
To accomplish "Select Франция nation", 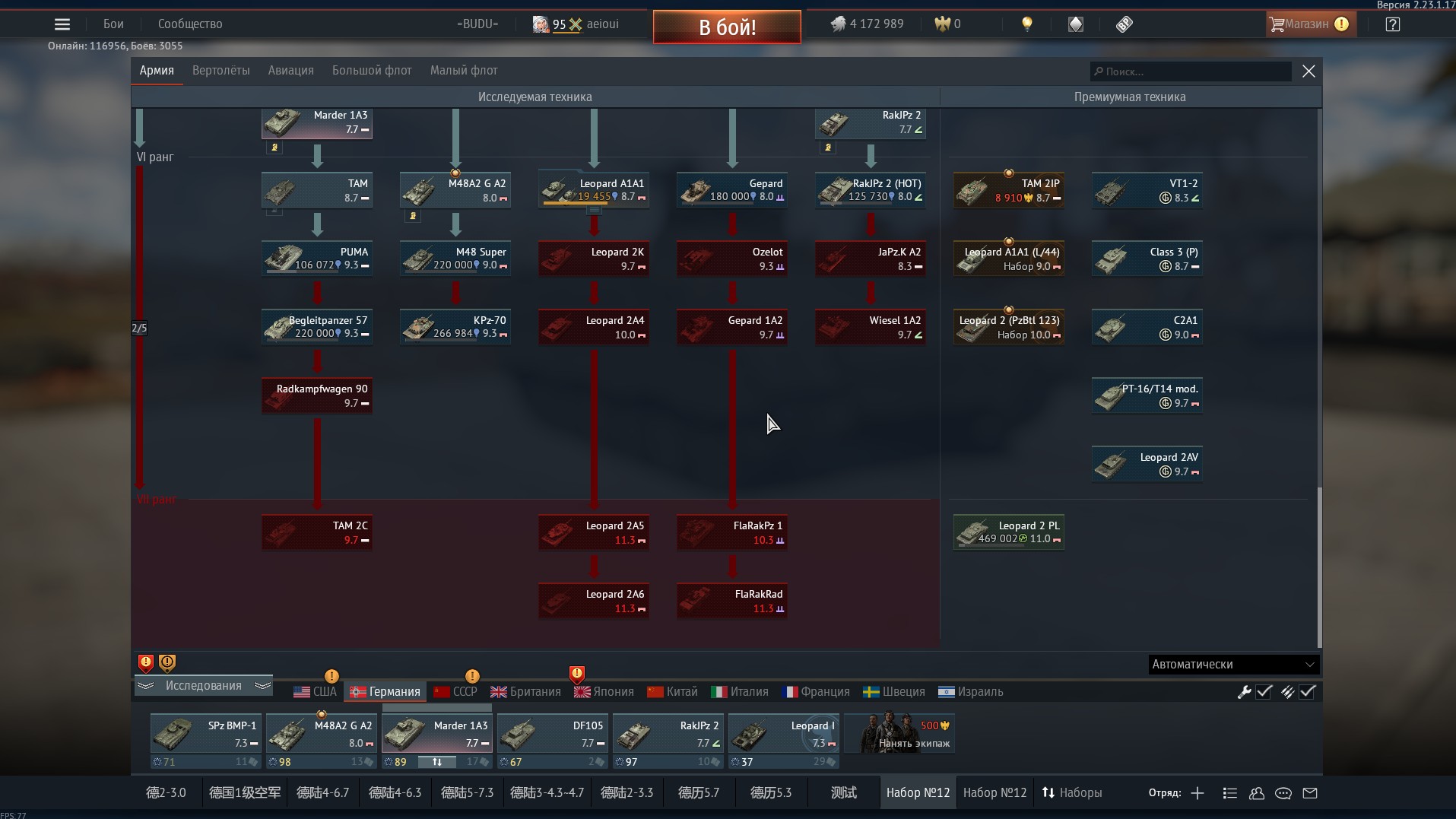I will 816,691.
